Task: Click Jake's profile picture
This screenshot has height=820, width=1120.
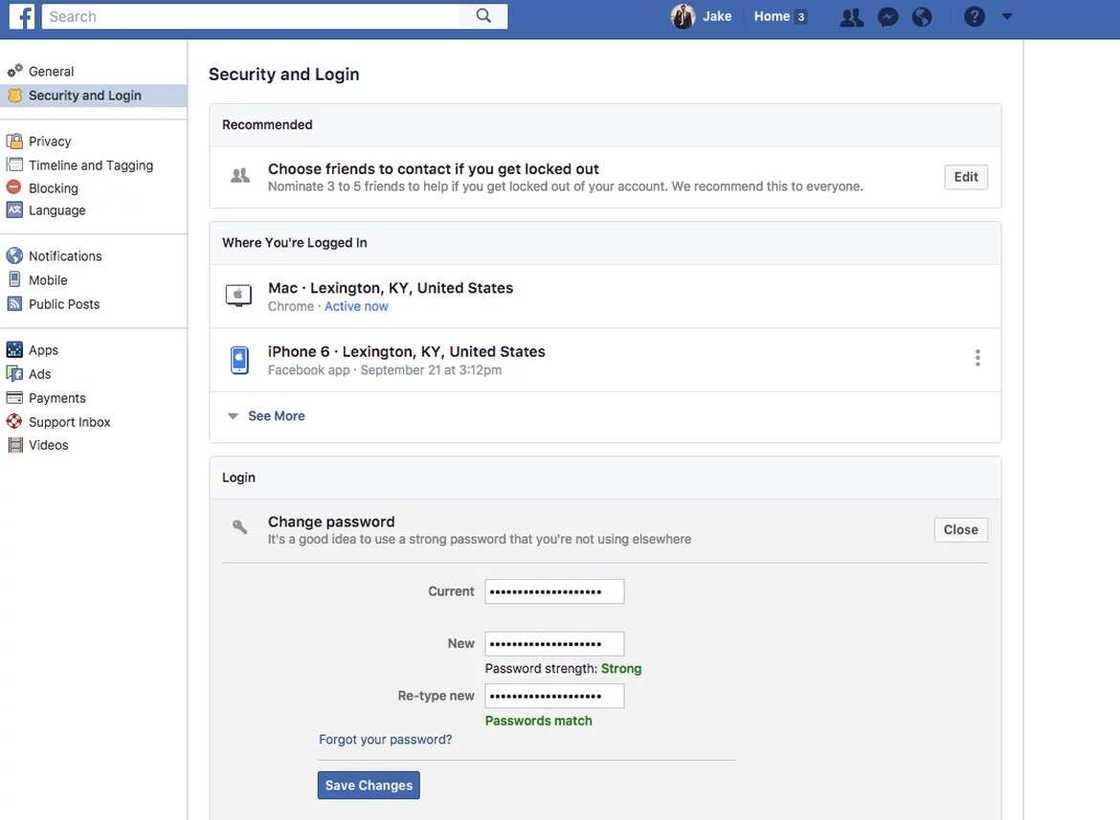Action: (x=683, y=17)
